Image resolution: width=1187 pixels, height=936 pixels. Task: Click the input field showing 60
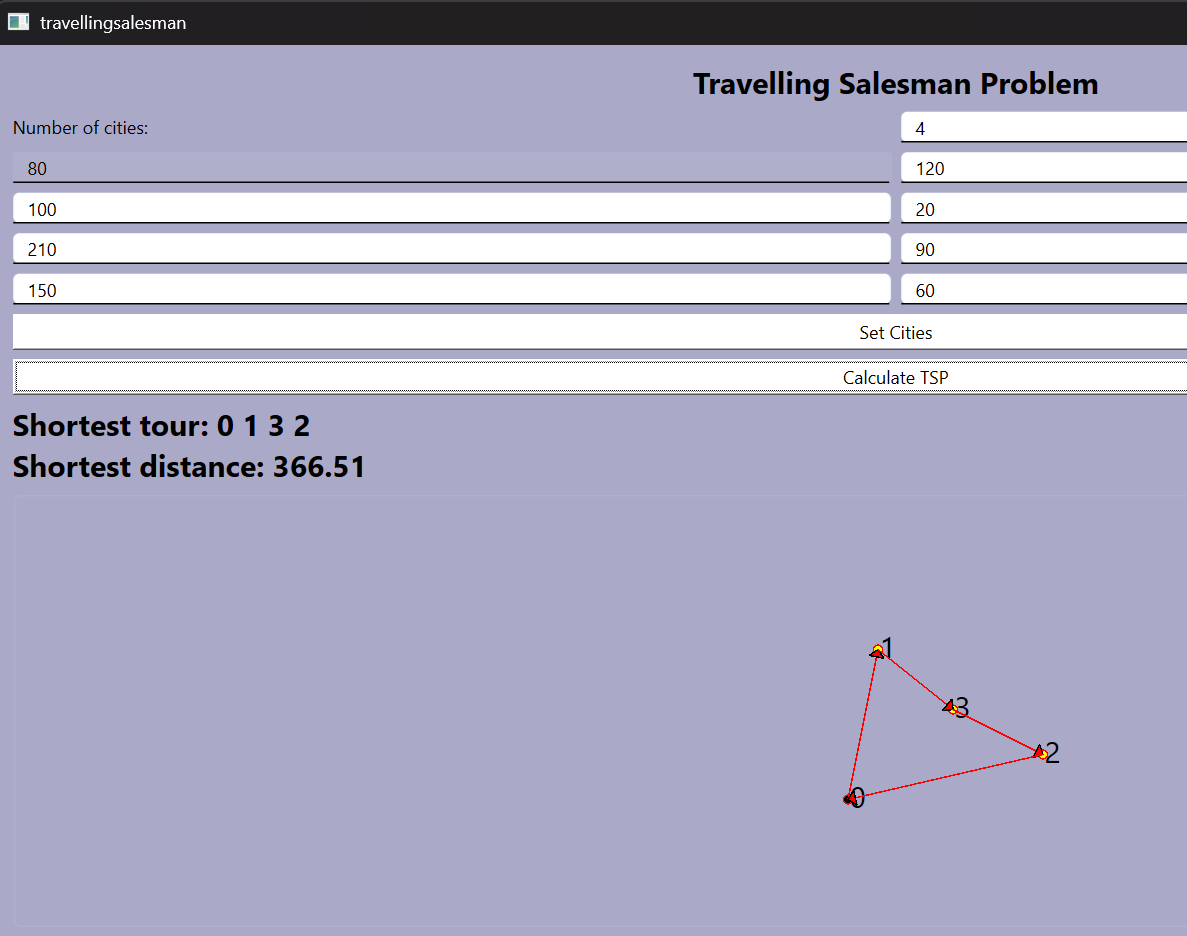click(x=1044, y=289)
